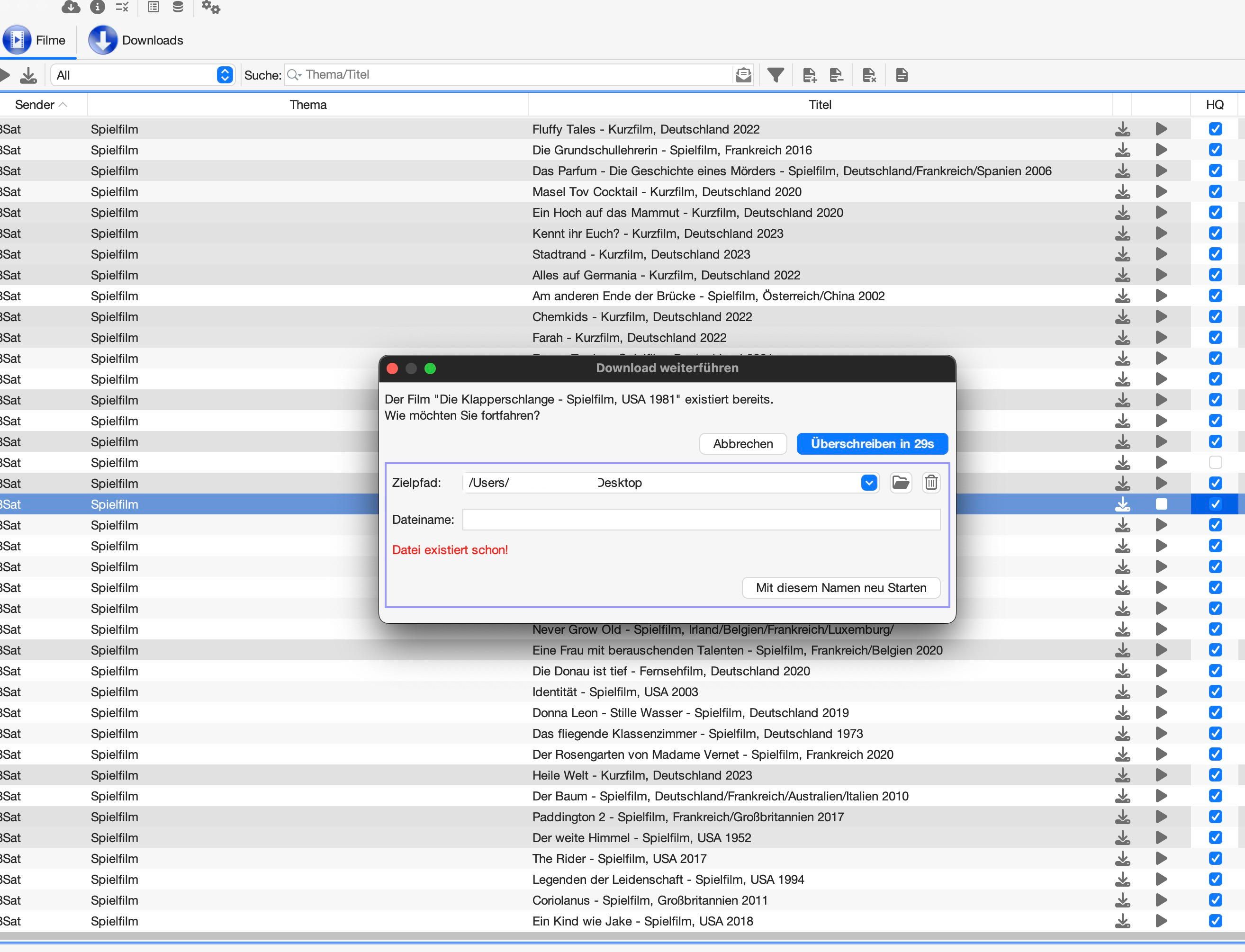1245x952 pixels.
Task: Click the settings gears icon
Action: (x=210, y=8)
